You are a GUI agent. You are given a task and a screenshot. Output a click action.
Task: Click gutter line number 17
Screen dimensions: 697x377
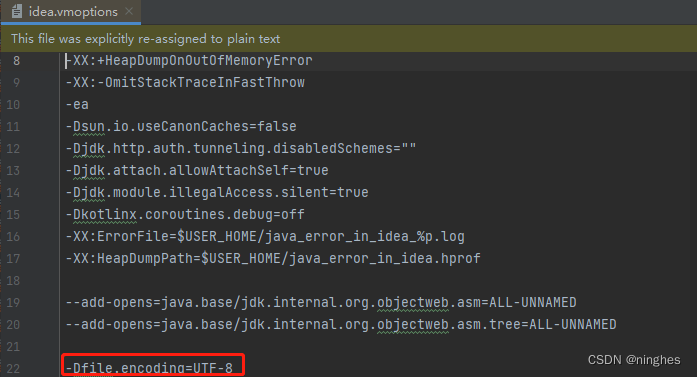[13, 258]
